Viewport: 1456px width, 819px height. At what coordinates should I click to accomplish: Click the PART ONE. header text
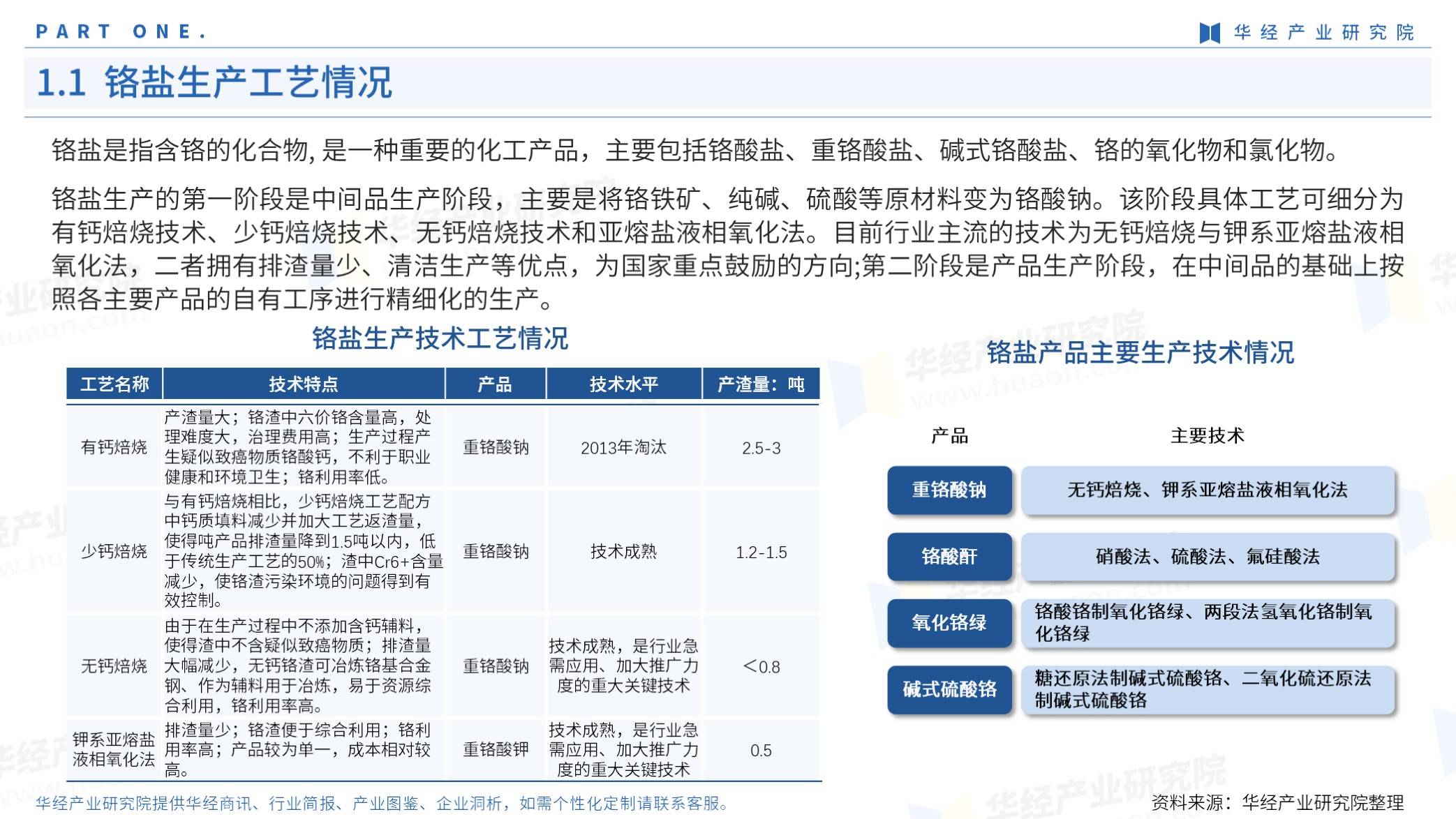click(121, 32)
